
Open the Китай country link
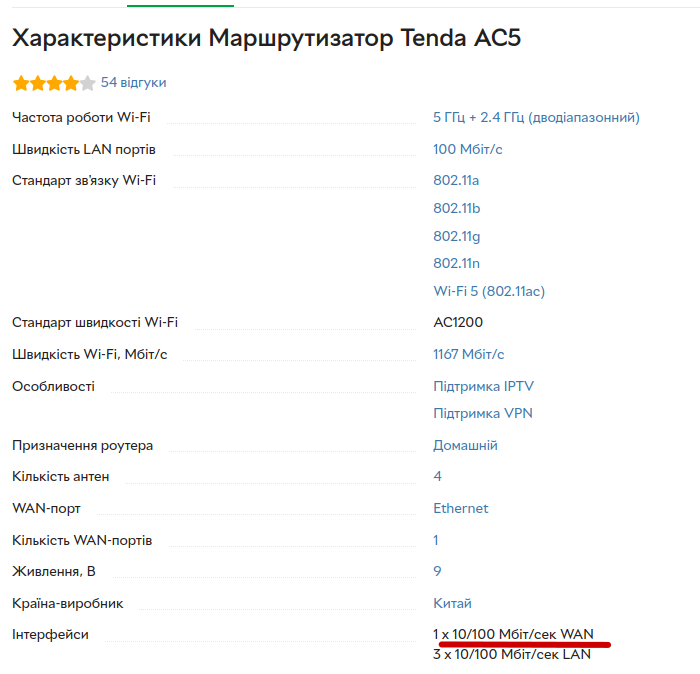point(452,603)
